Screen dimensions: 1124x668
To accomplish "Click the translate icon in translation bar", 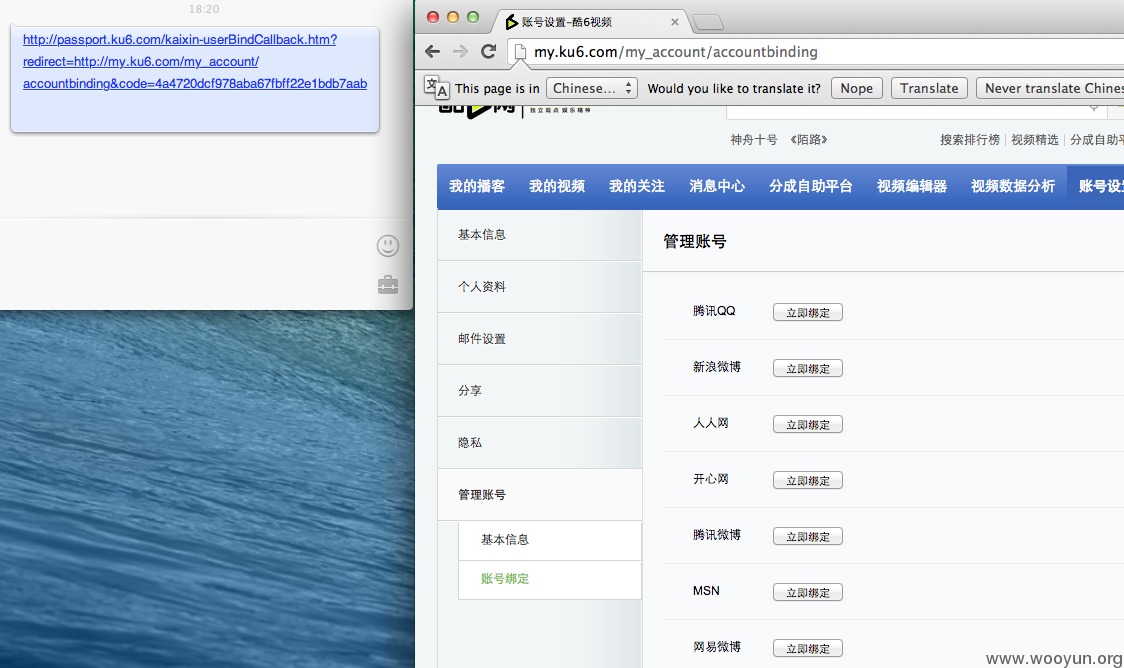I will [437, 87].
